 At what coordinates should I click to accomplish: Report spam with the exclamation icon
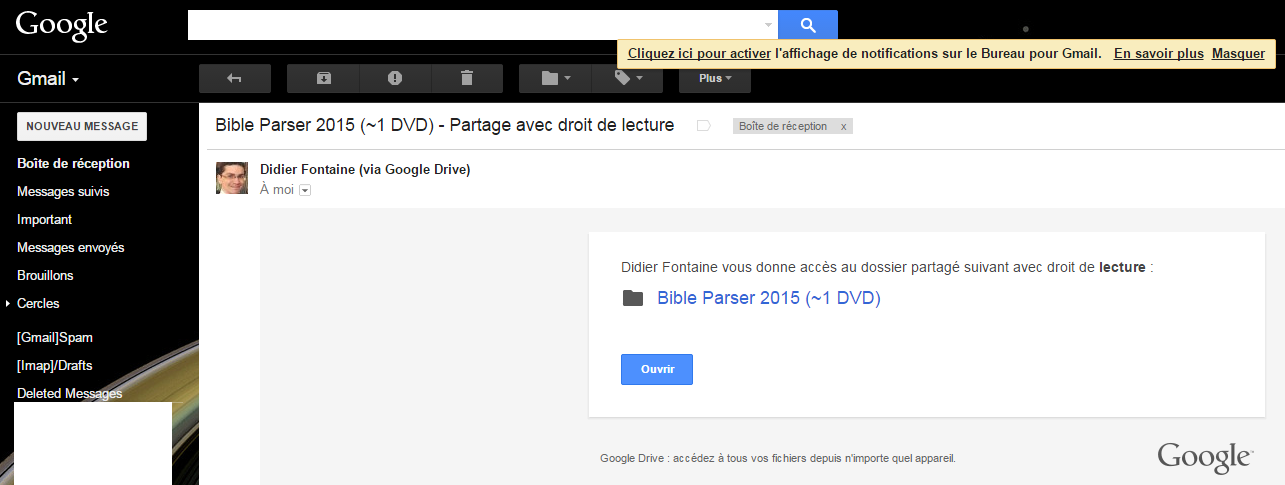click(395, 78)
